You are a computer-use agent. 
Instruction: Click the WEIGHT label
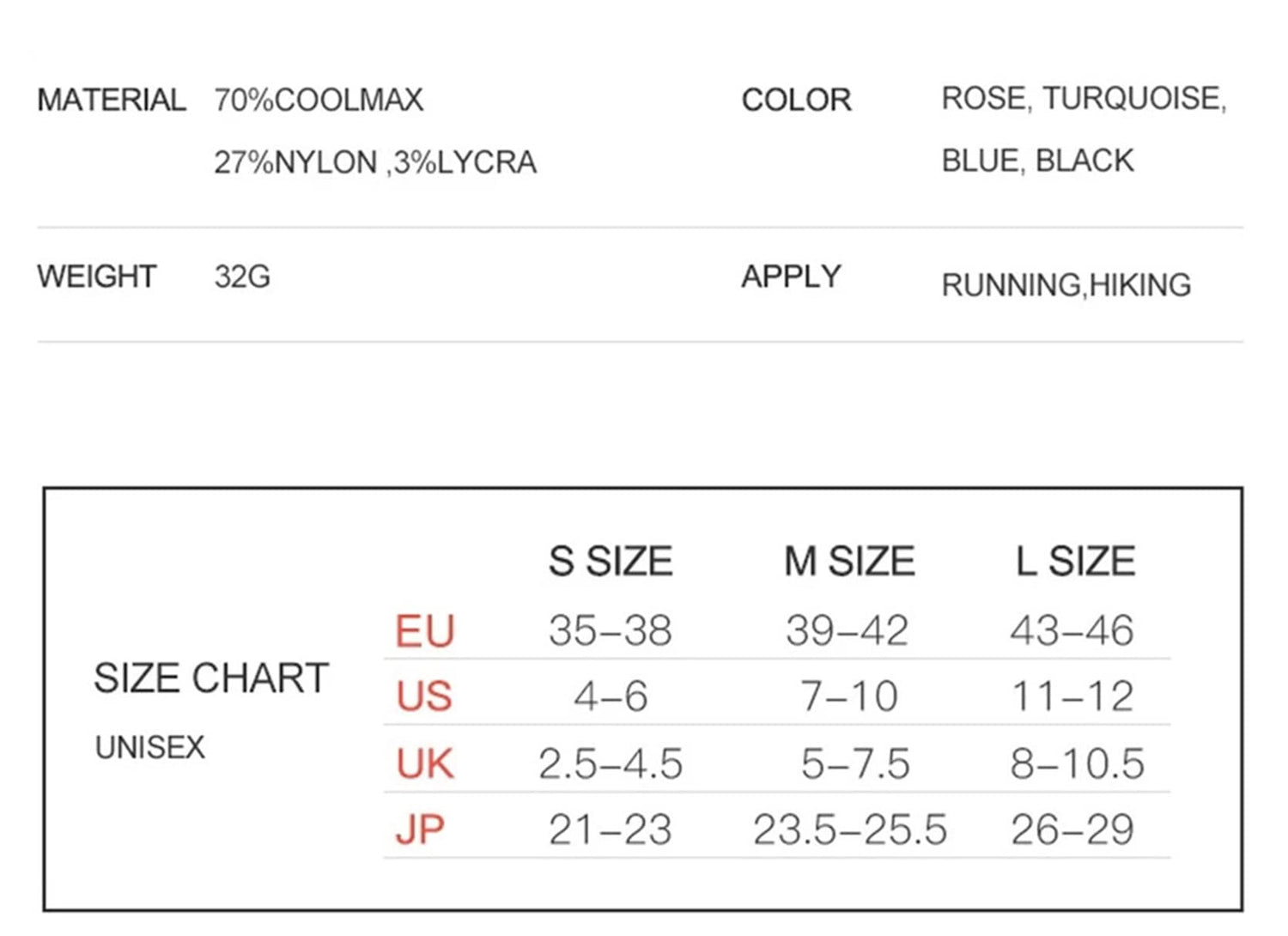coord(96,277)
